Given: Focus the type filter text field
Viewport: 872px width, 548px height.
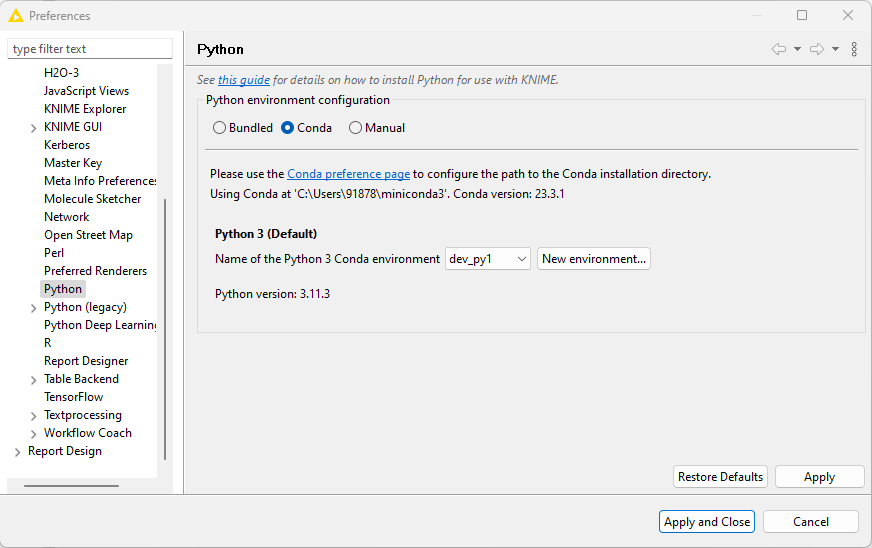Looking at the screenshot, I should pyautogui.click(x=90, y=49).
